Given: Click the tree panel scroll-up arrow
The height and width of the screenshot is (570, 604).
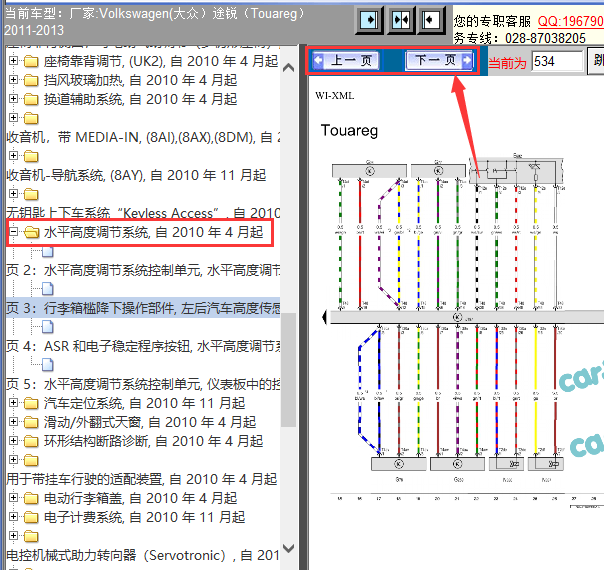Looking at the screenshot, I should (288, 68).
